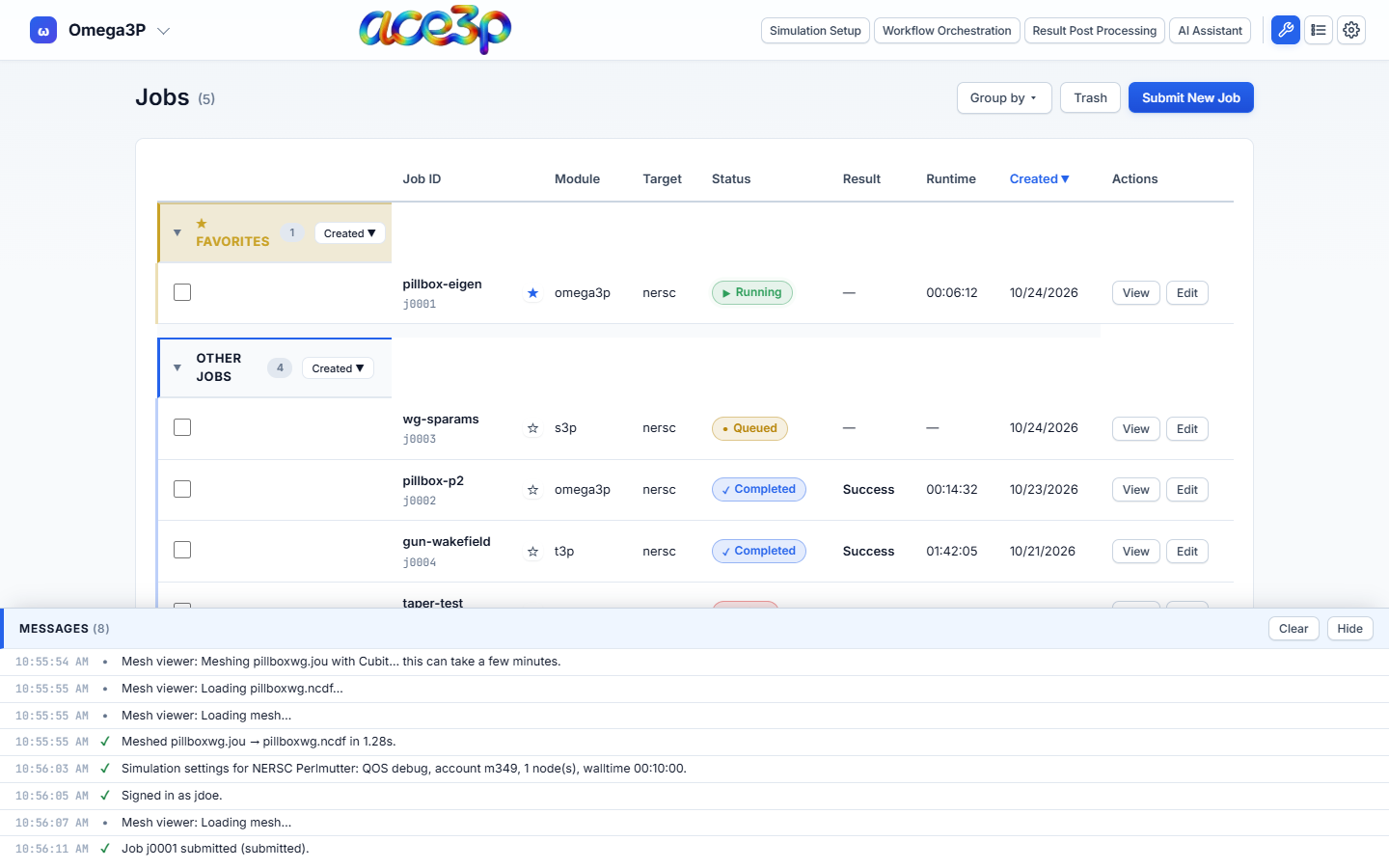Click the Runtime column header

(x=951, y=179)
